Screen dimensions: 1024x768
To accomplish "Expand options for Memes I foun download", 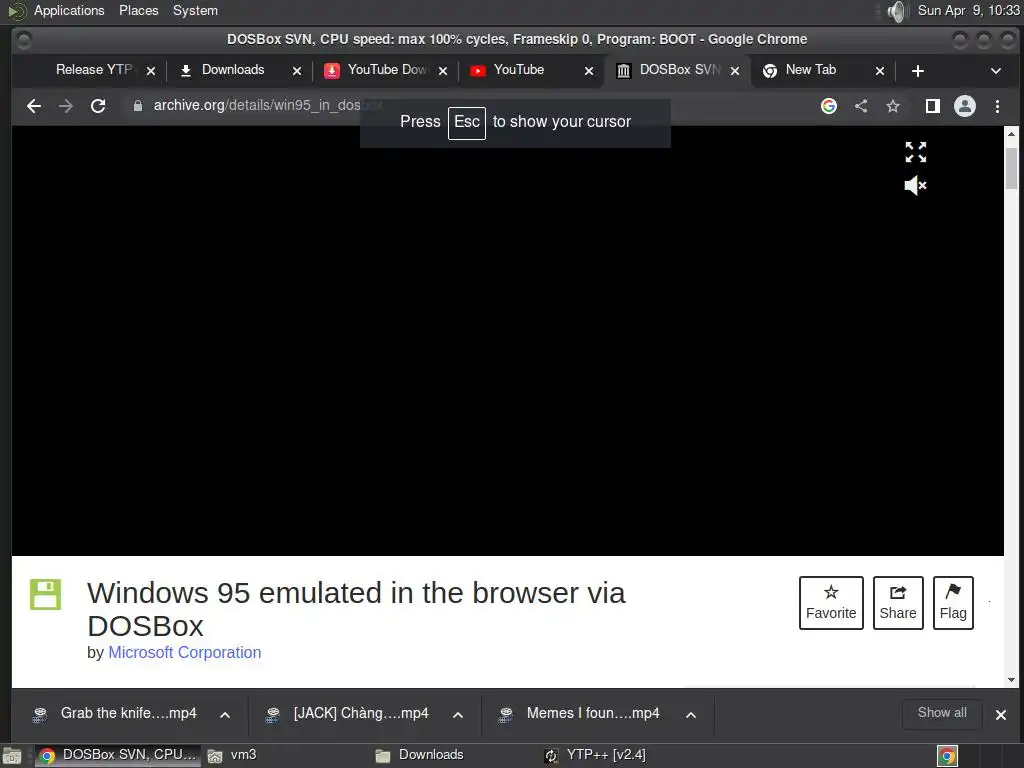I will coord(691,715).
